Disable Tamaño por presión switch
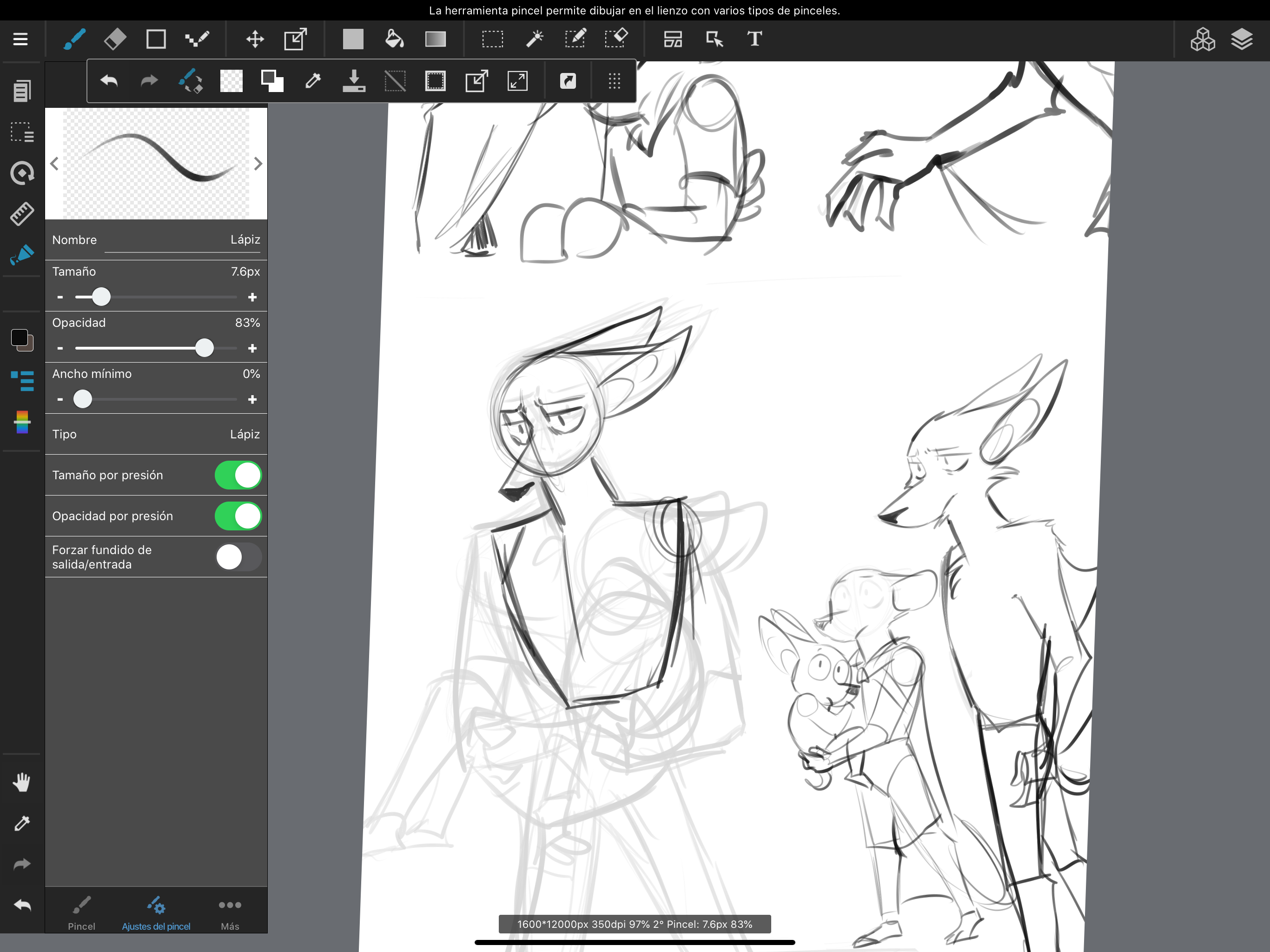This screenshot has height=952, width=1270. [x=238, y=476]
